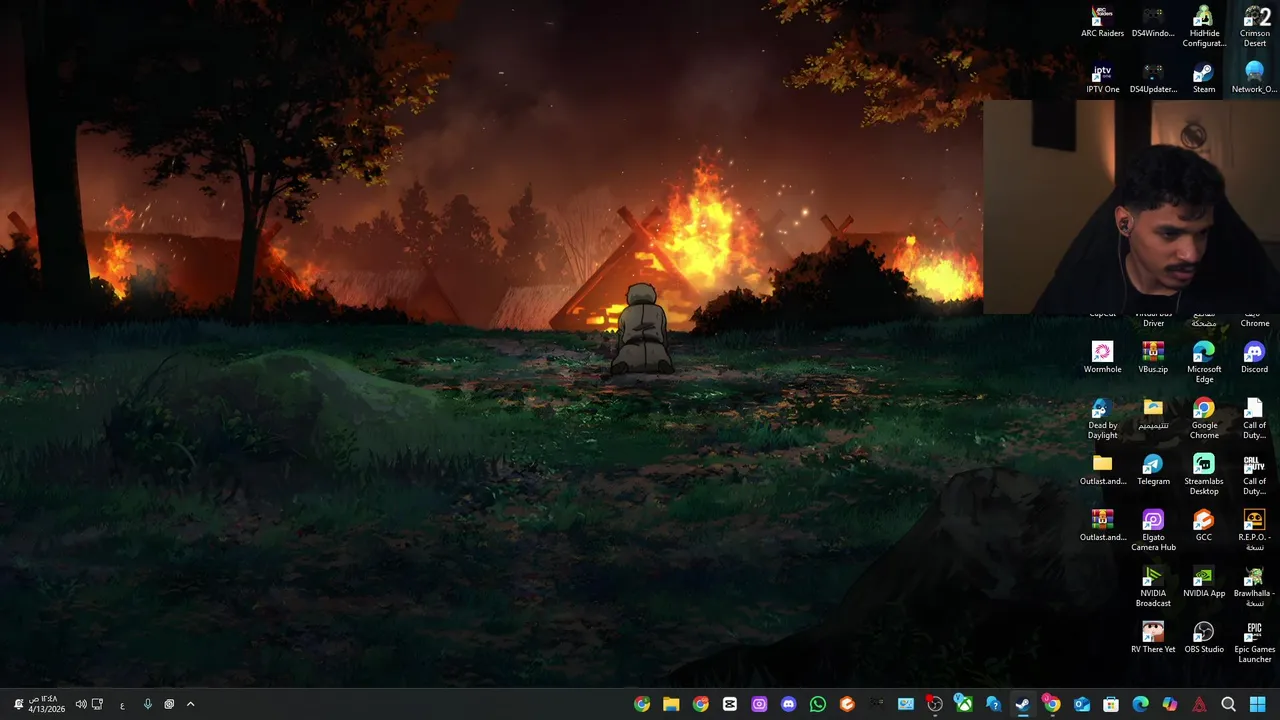The height and width of the screenshot is (720, 1280).
Task: Launch Streamlabs Desktop from the desktop
Action: [x=1204, y=475]
